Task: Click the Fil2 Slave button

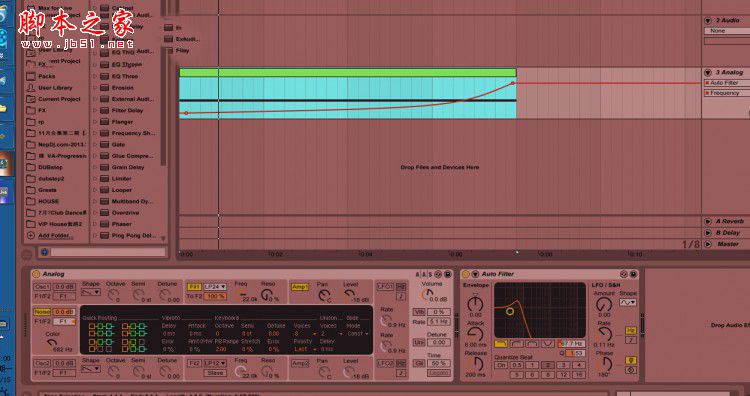Action: click(x=215, y=373)
